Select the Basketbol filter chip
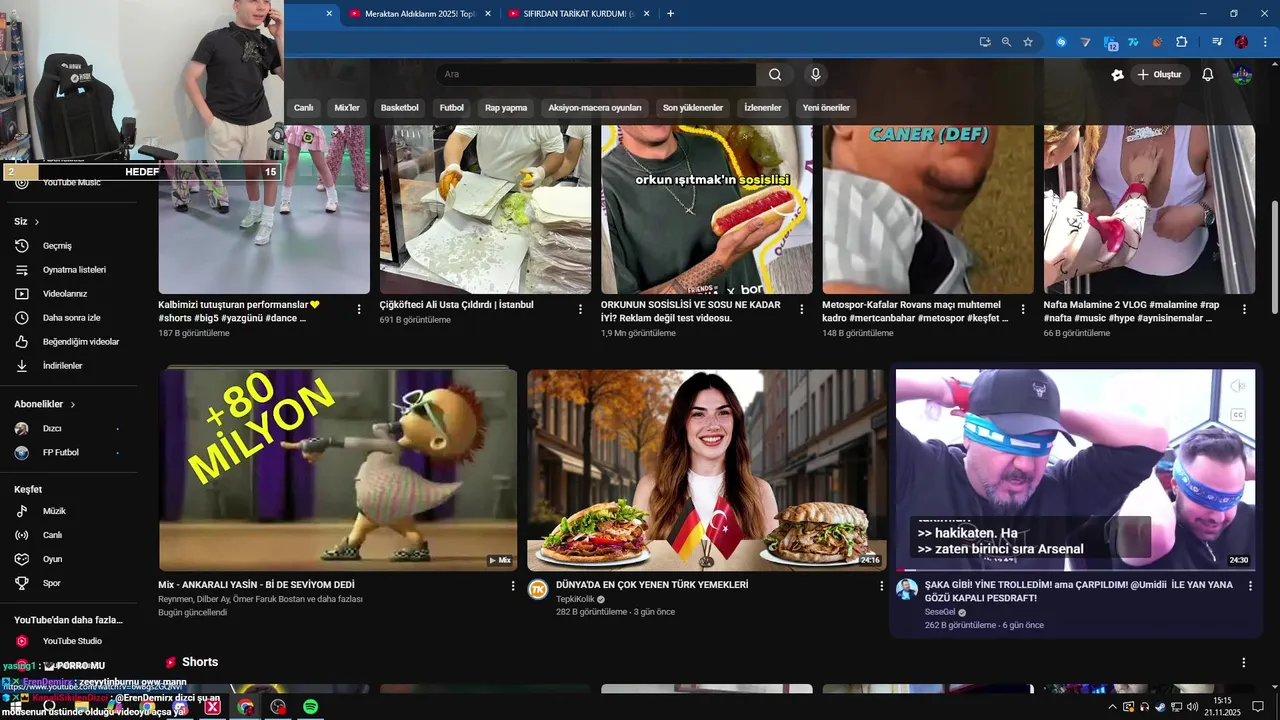 (400, 108)
